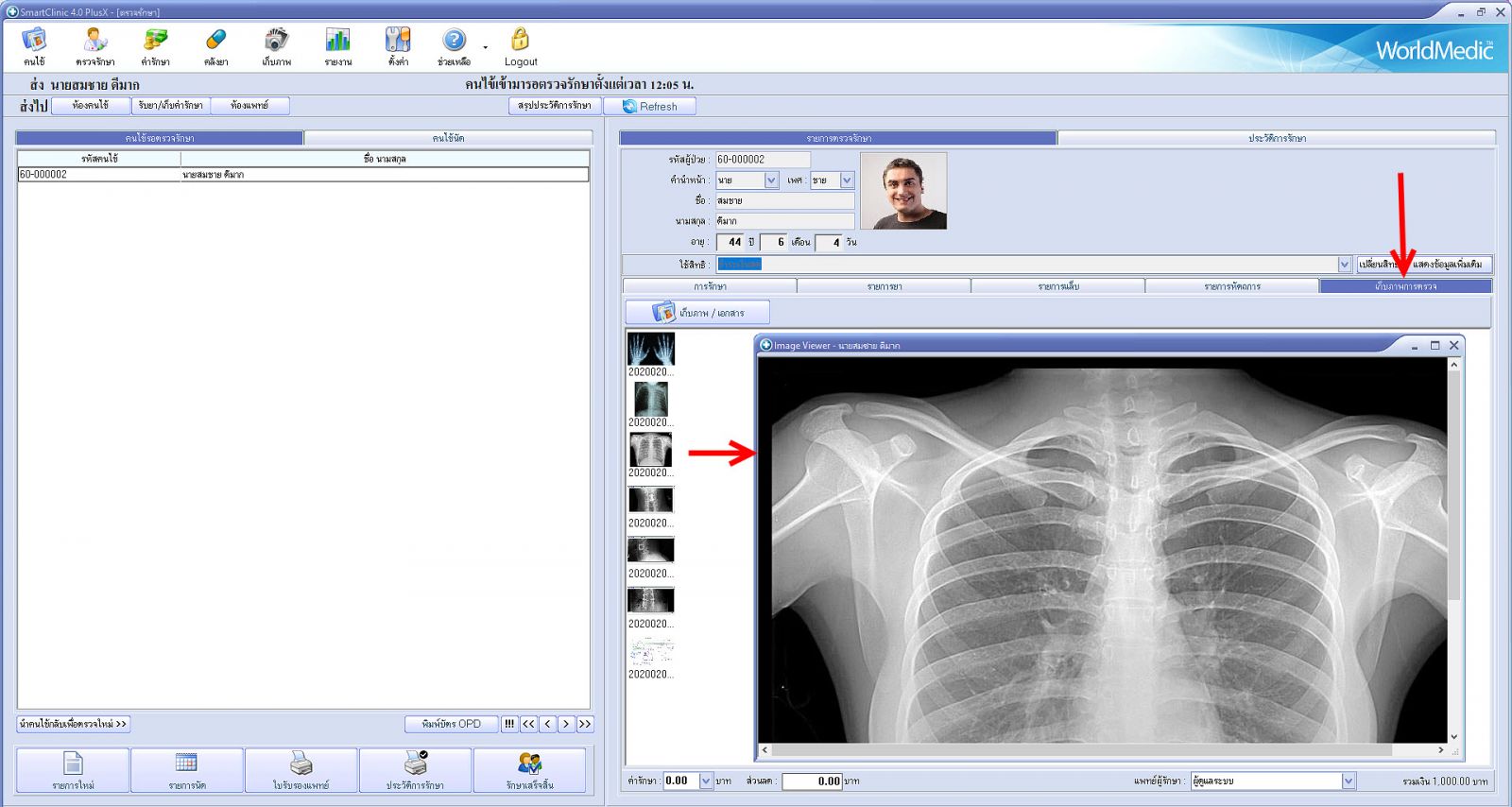
Task: Switch to คนไข้นัด appointments tab
Action: pyautogui.click(x=448, y=138)
